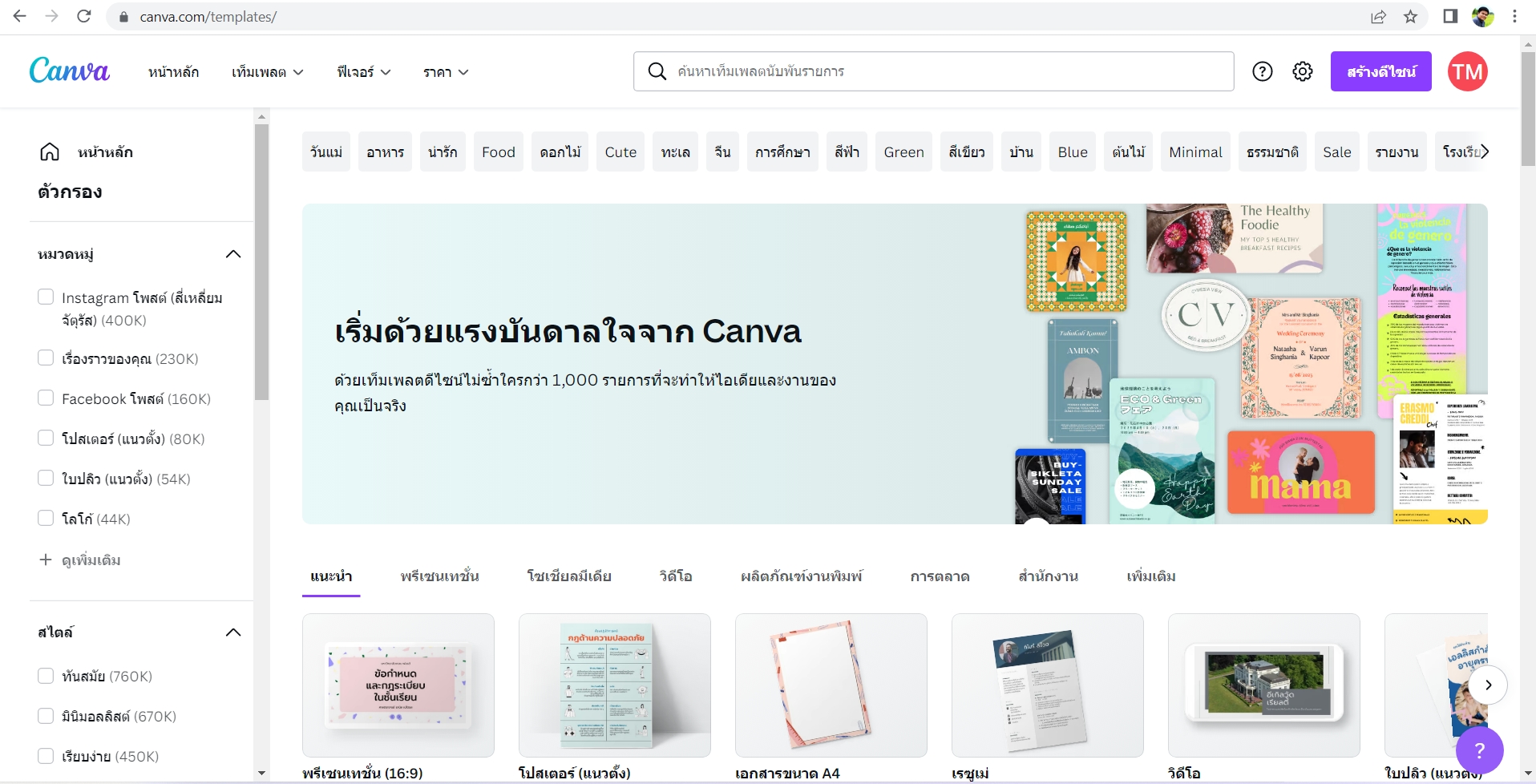Open Chrome three-dot menu
This screenshot has height=784, width=1536.
coord(1514,16)
